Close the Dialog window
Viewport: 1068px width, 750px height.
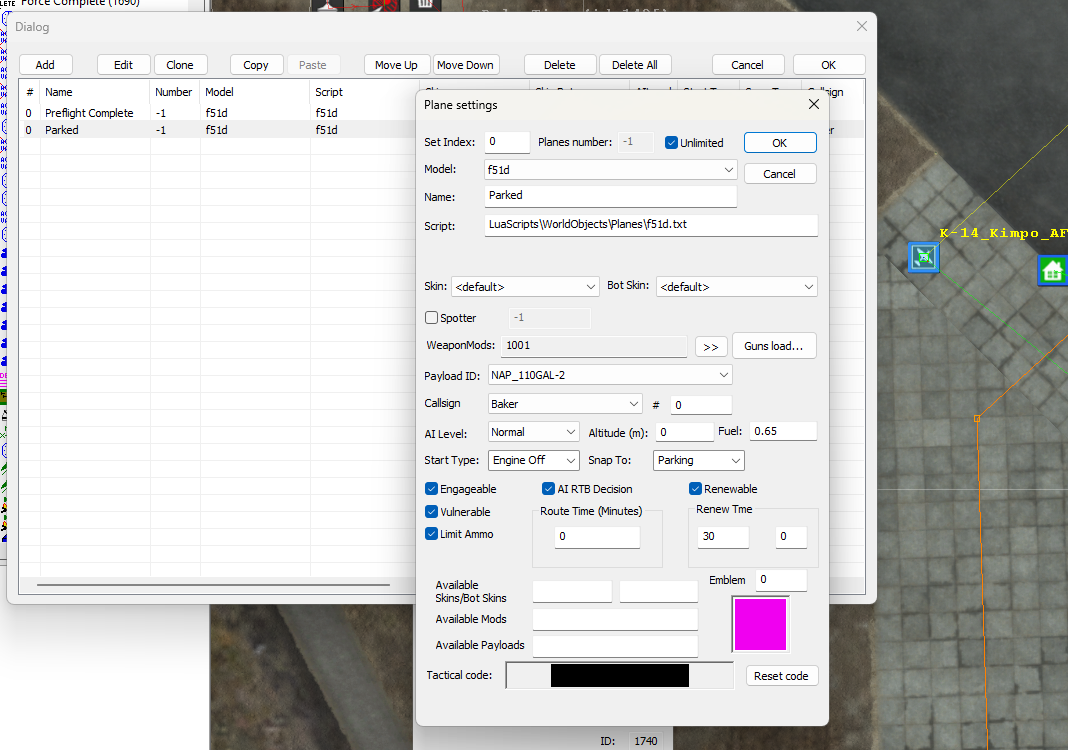tap(862, 27)
